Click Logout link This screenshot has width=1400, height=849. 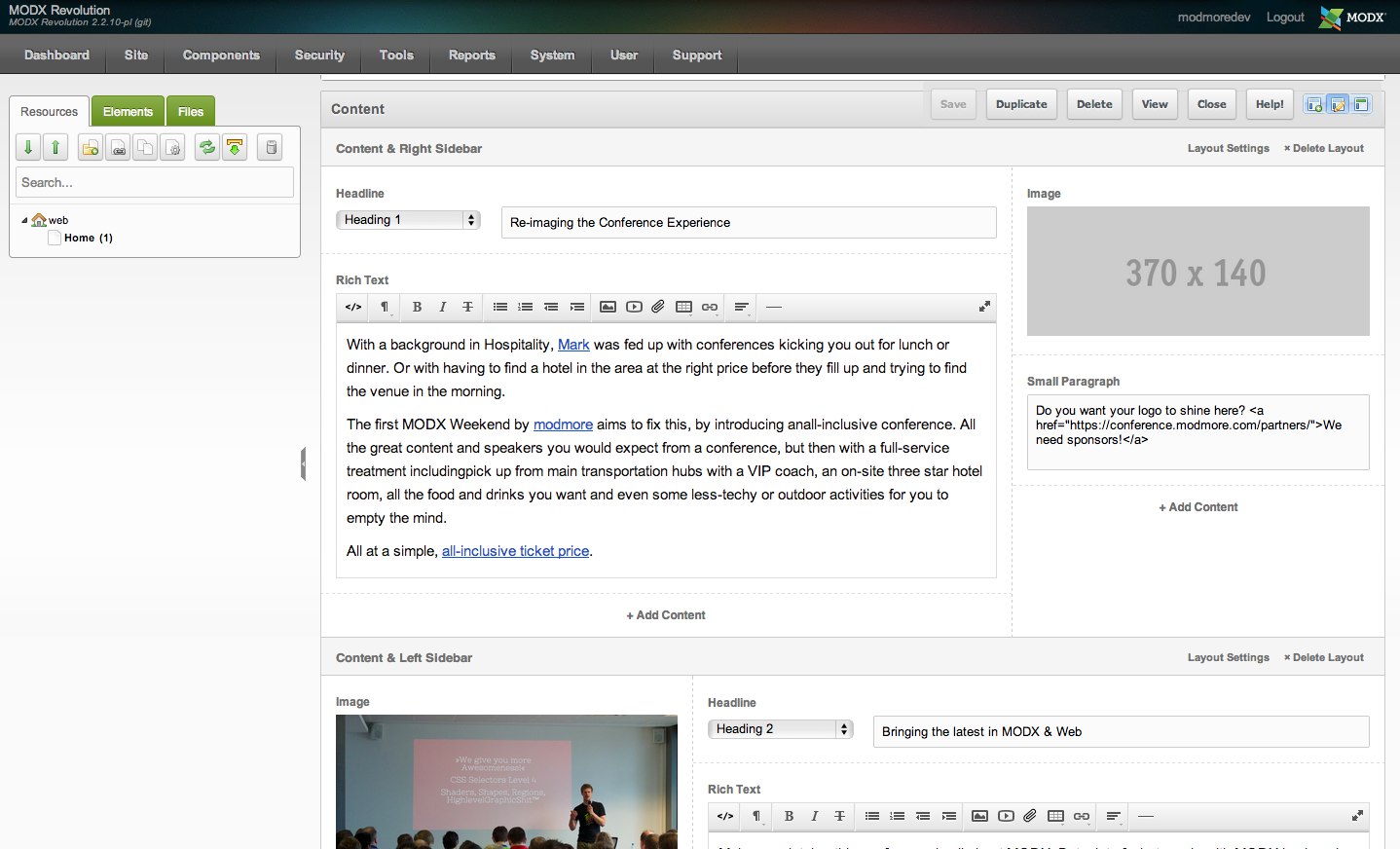pyautogui.click(x=1285, y=18)
